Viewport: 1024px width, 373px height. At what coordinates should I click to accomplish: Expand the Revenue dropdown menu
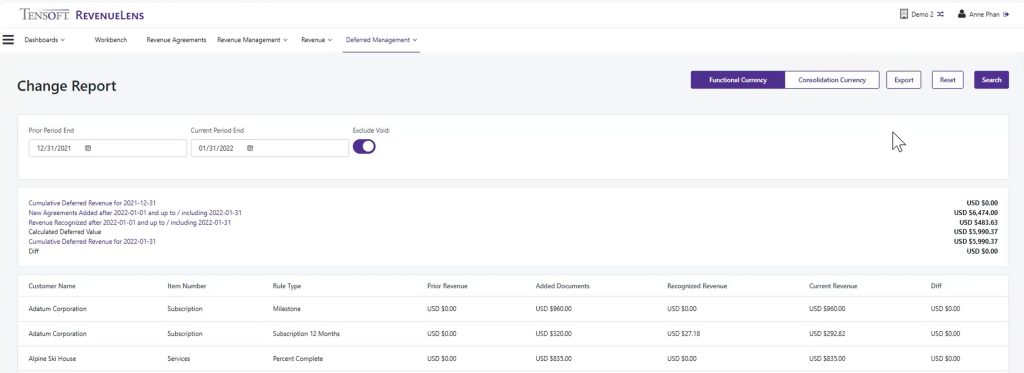tap(317, 40)
